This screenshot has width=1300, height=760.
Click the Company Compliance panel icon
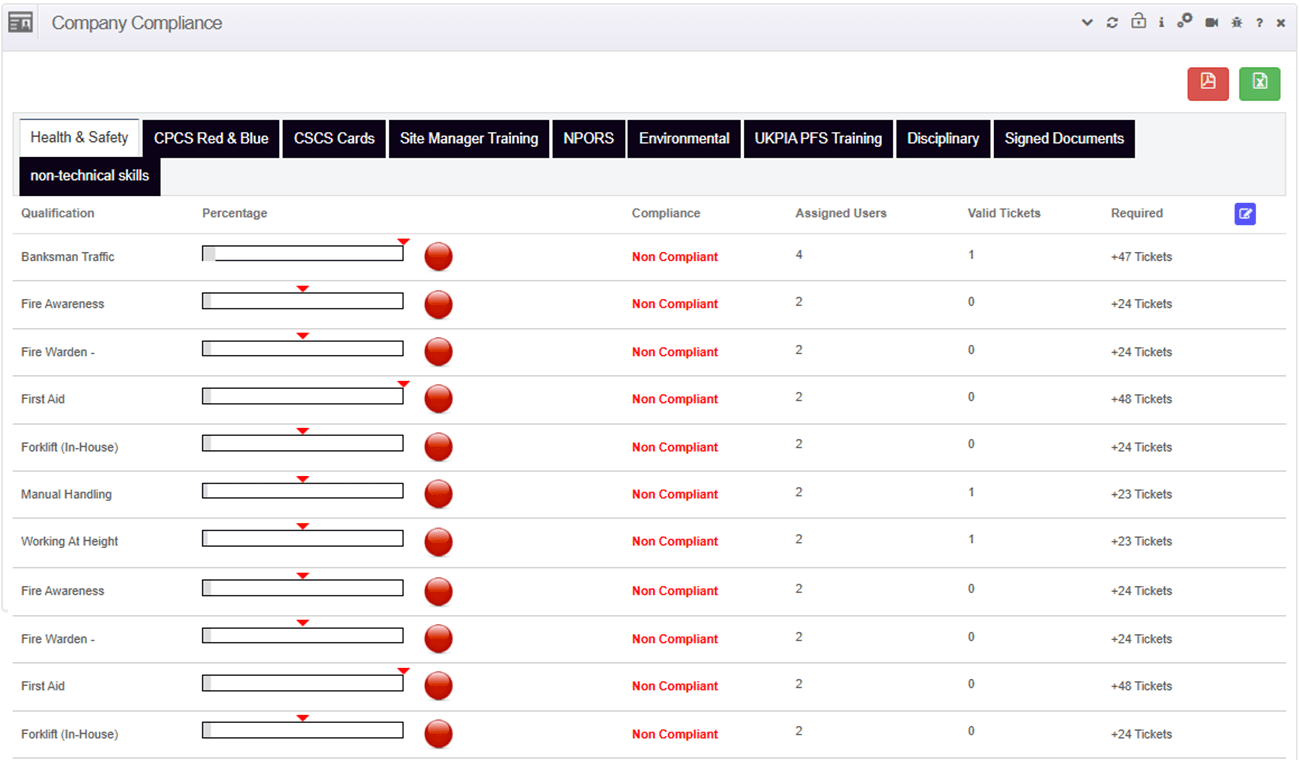(x=20, y=23)
